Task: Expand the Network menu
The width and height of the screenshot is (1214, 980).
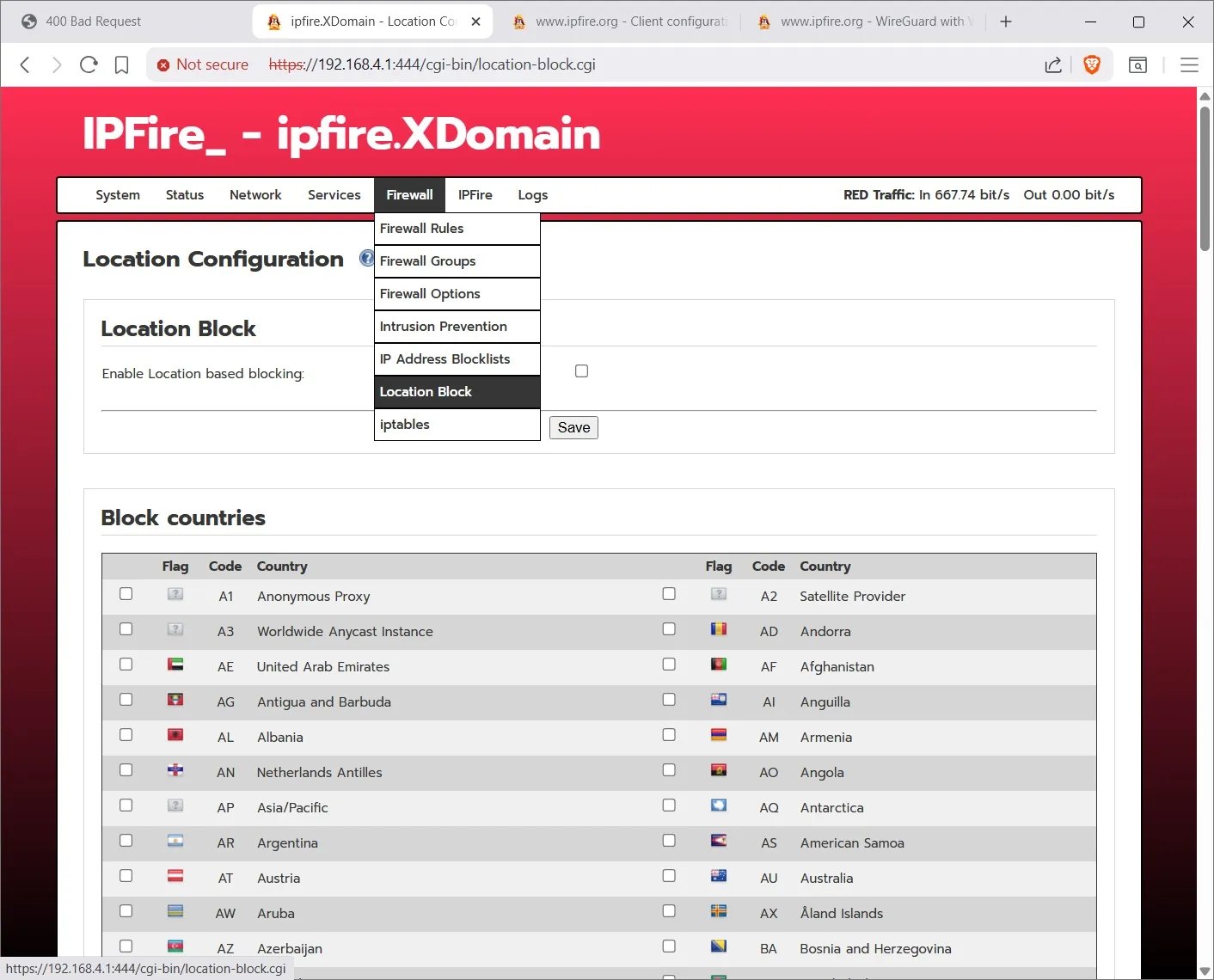Action: [255, 195]
